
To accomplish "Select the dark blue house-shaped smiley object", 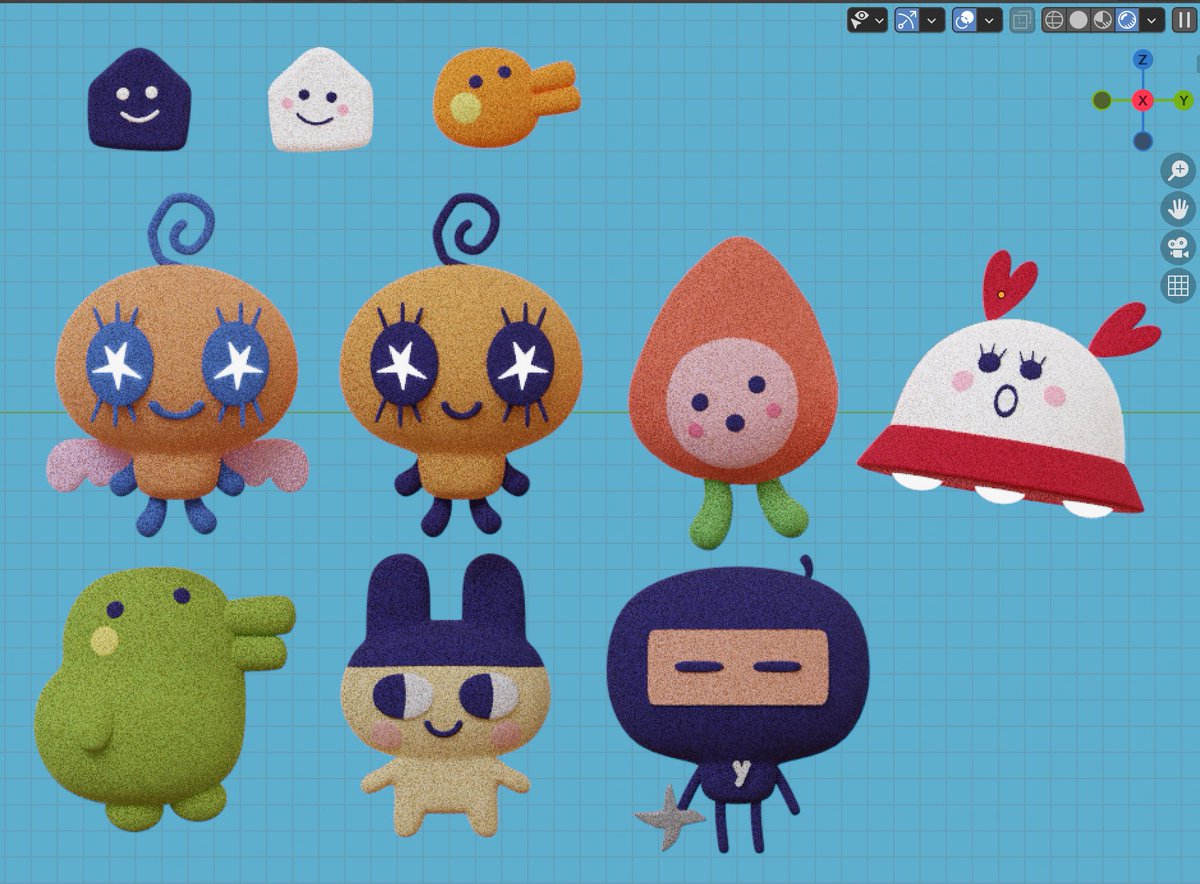I will tap(139, 102).
